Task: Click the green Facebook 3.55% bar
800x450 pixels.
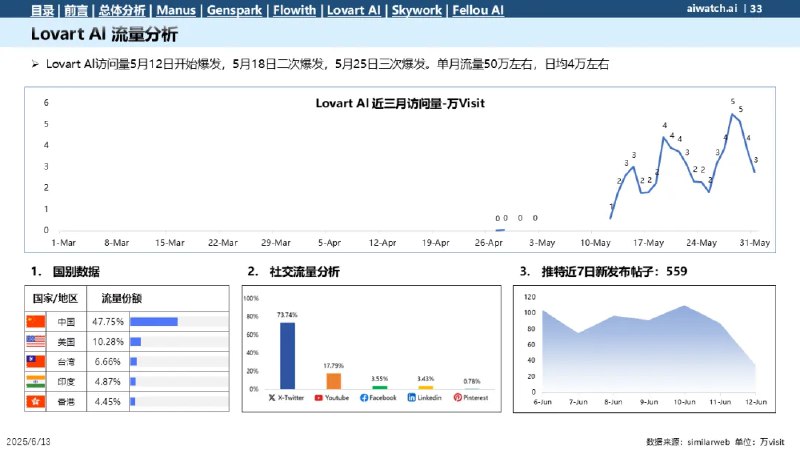Action: pyautogui.click(x=380, y=387)
